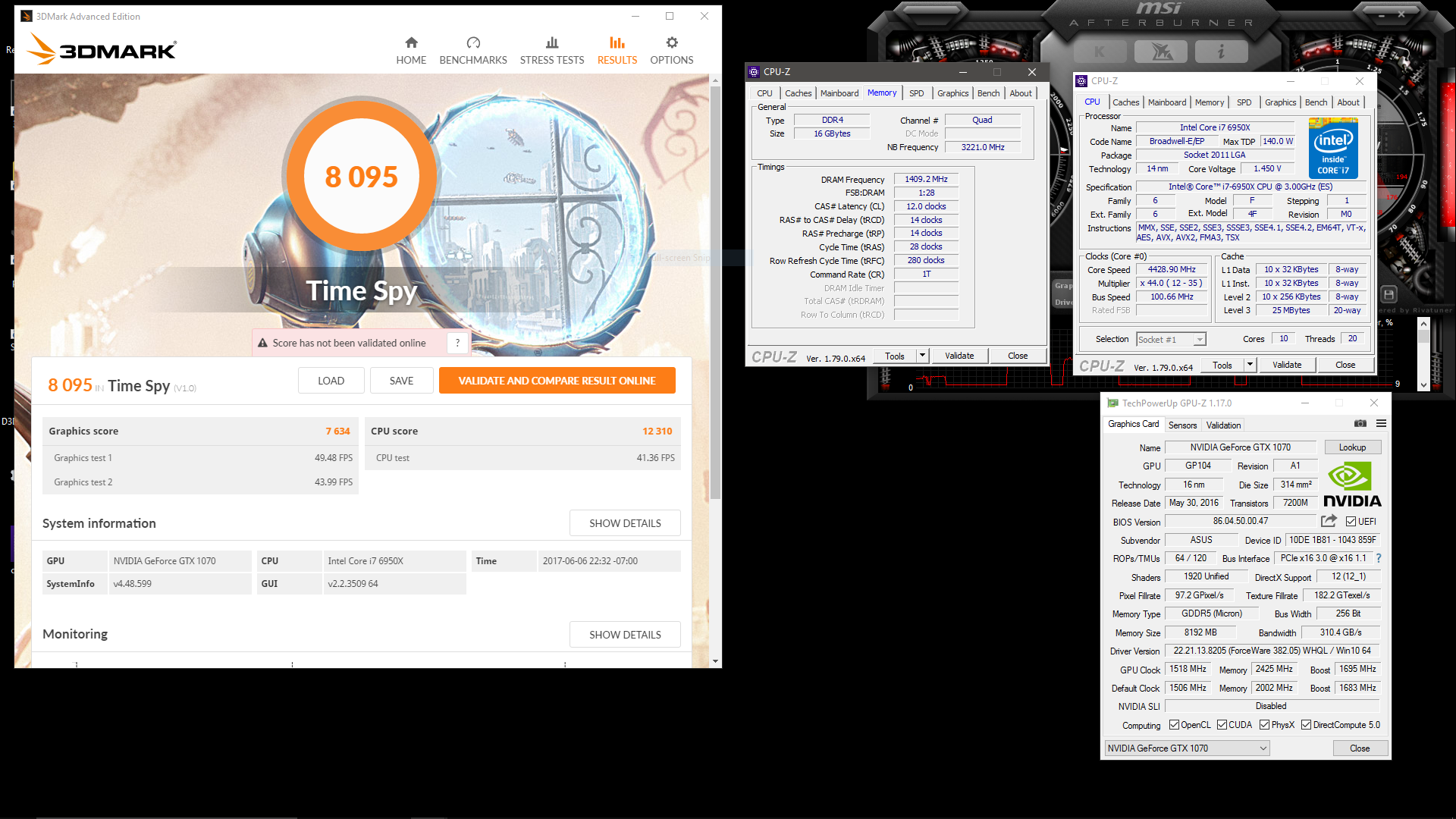Minimize MSI Afterburner window
The image size is (1456, 819).
point(1382,14)
